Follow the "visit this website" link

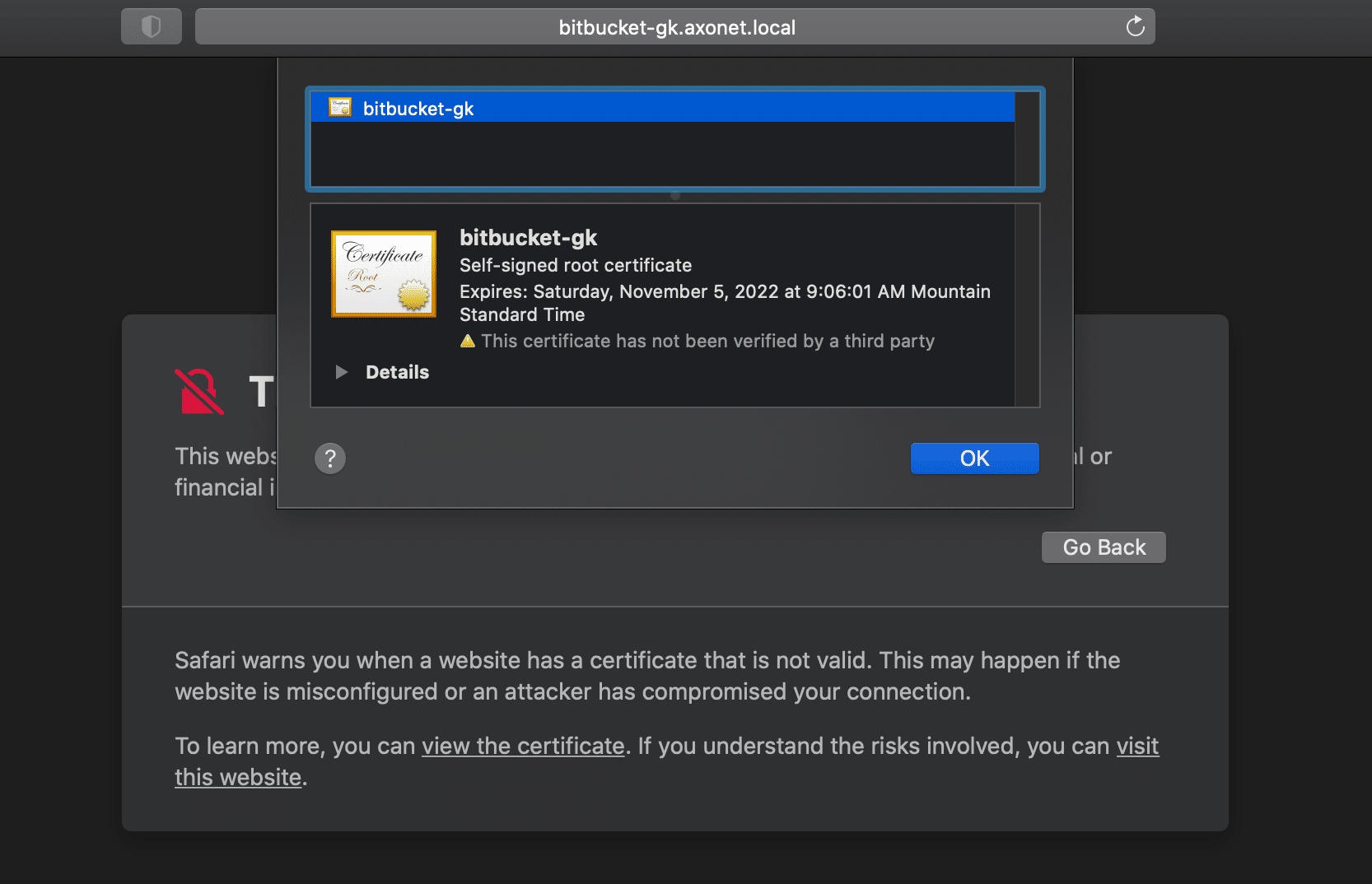(1137, 746)
